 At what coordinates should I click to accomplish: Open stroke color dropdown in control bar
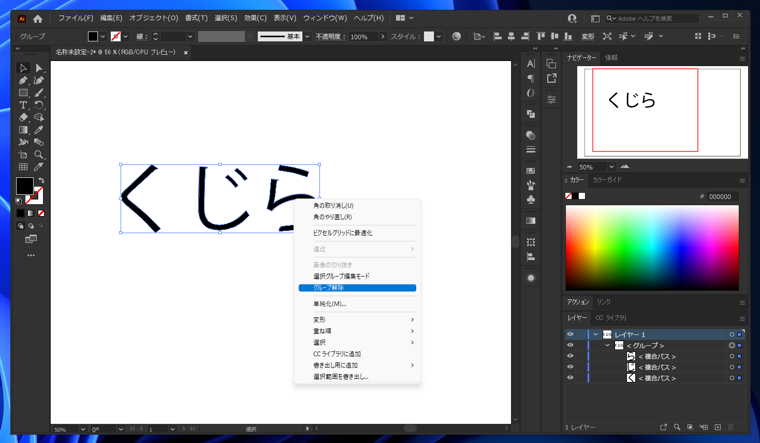point(126,36)
